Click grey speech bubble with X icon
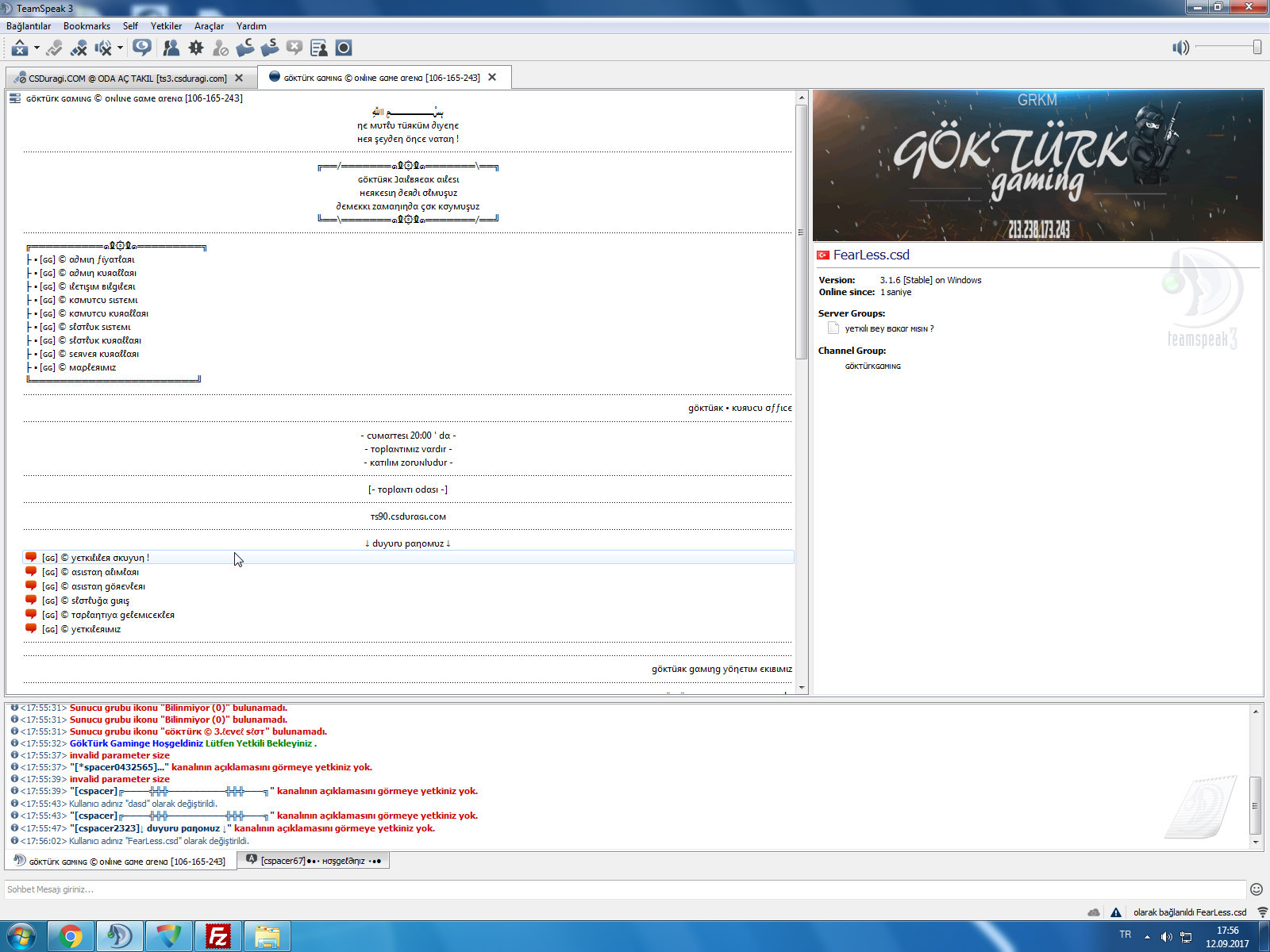 294,48
